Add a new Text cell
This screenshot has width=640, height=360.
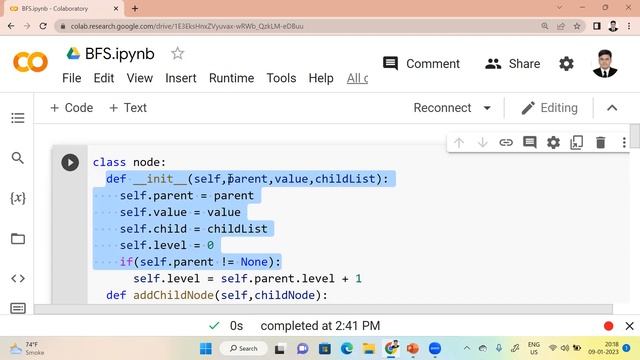coord(128,108)
